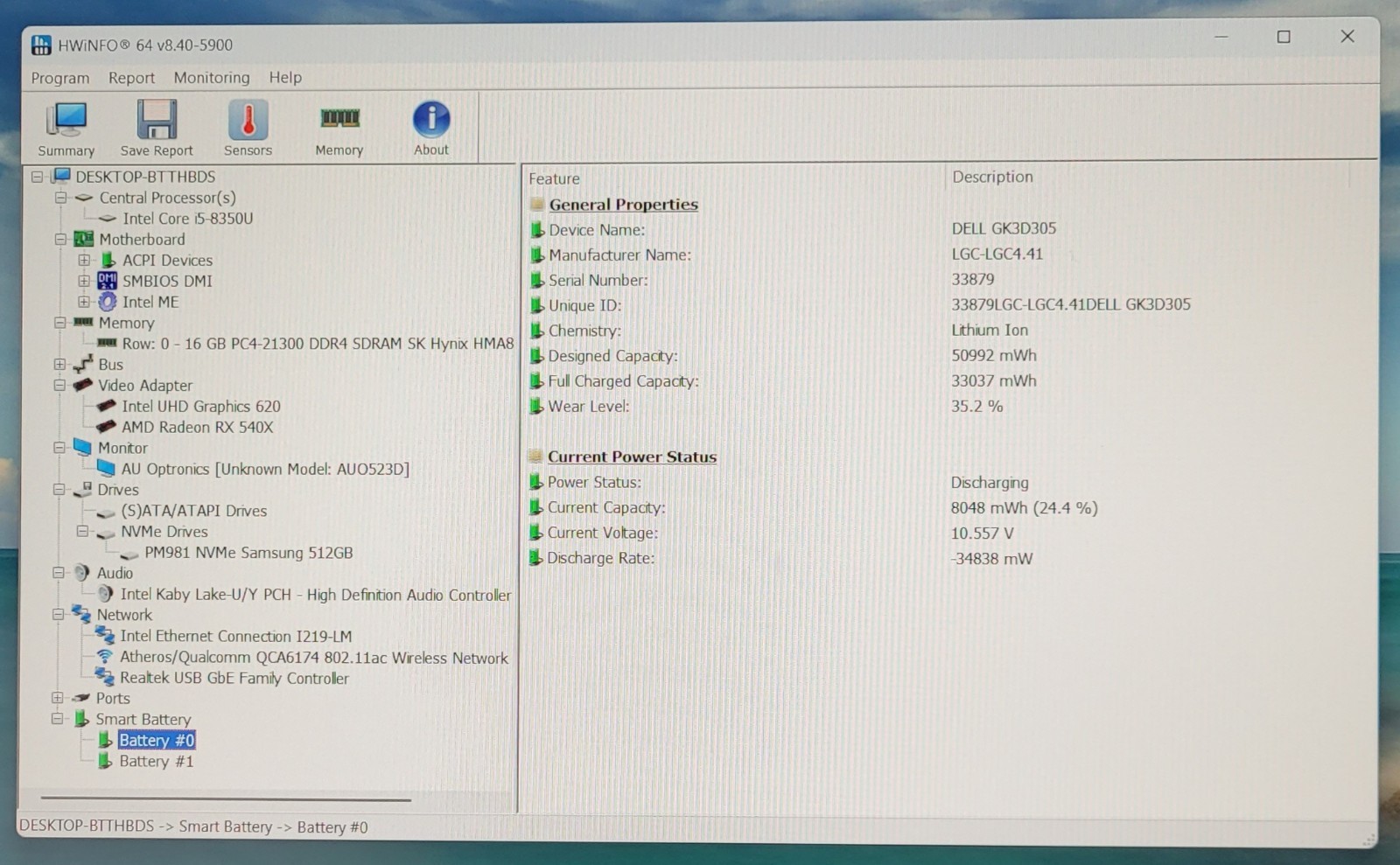The height and width of the screenshot is (865, 1400).
Task: Select (S)ATA/ATAPI Drives item
Action: pos(194,511)
